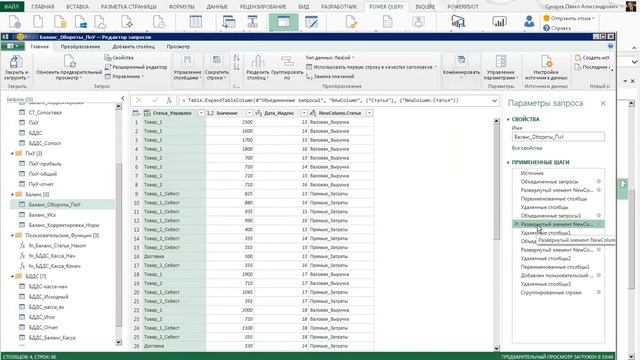The width and height of the screenshot is (640, 360).
Task: Open ФОРМУЛЫ tab in Excel ribbon
Action: point(181,7)
